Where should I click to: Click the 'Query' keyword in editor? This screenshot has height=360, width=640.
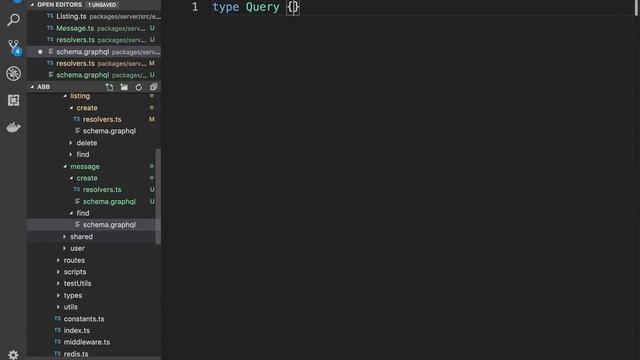[x=262, y=7]
